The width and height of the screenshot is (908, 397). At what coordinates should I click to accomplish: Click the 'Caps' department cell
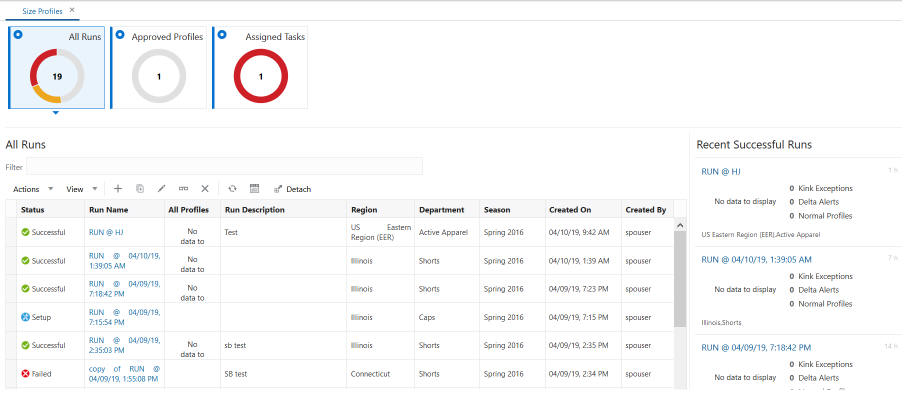(427, 317)
